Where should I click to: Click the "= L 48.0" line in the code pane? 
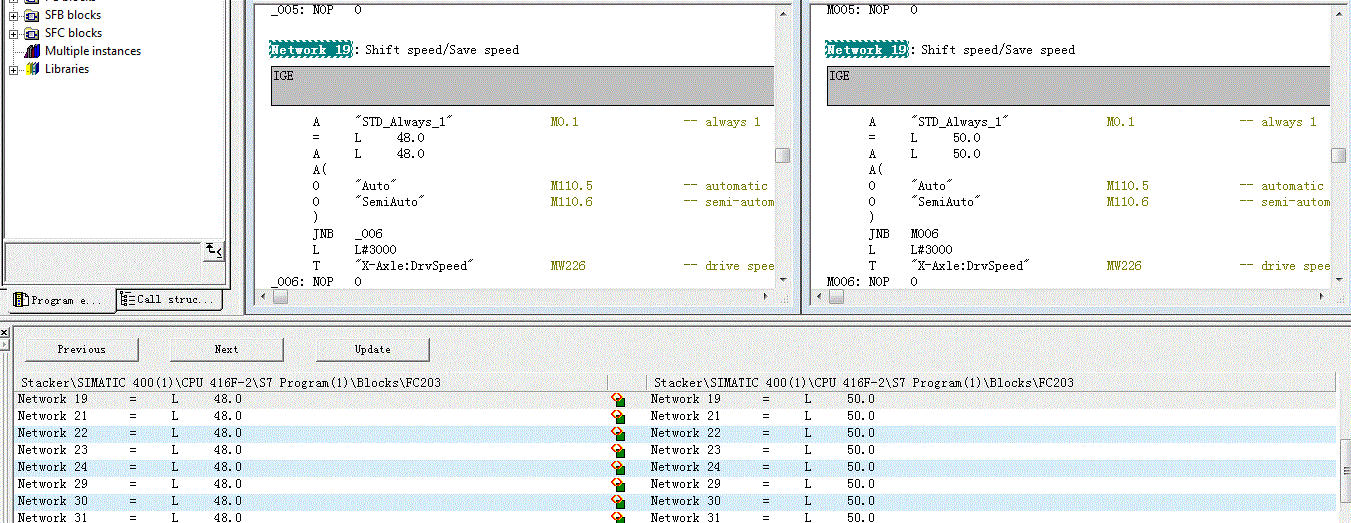pyautogui.click(x=368, y=138)
